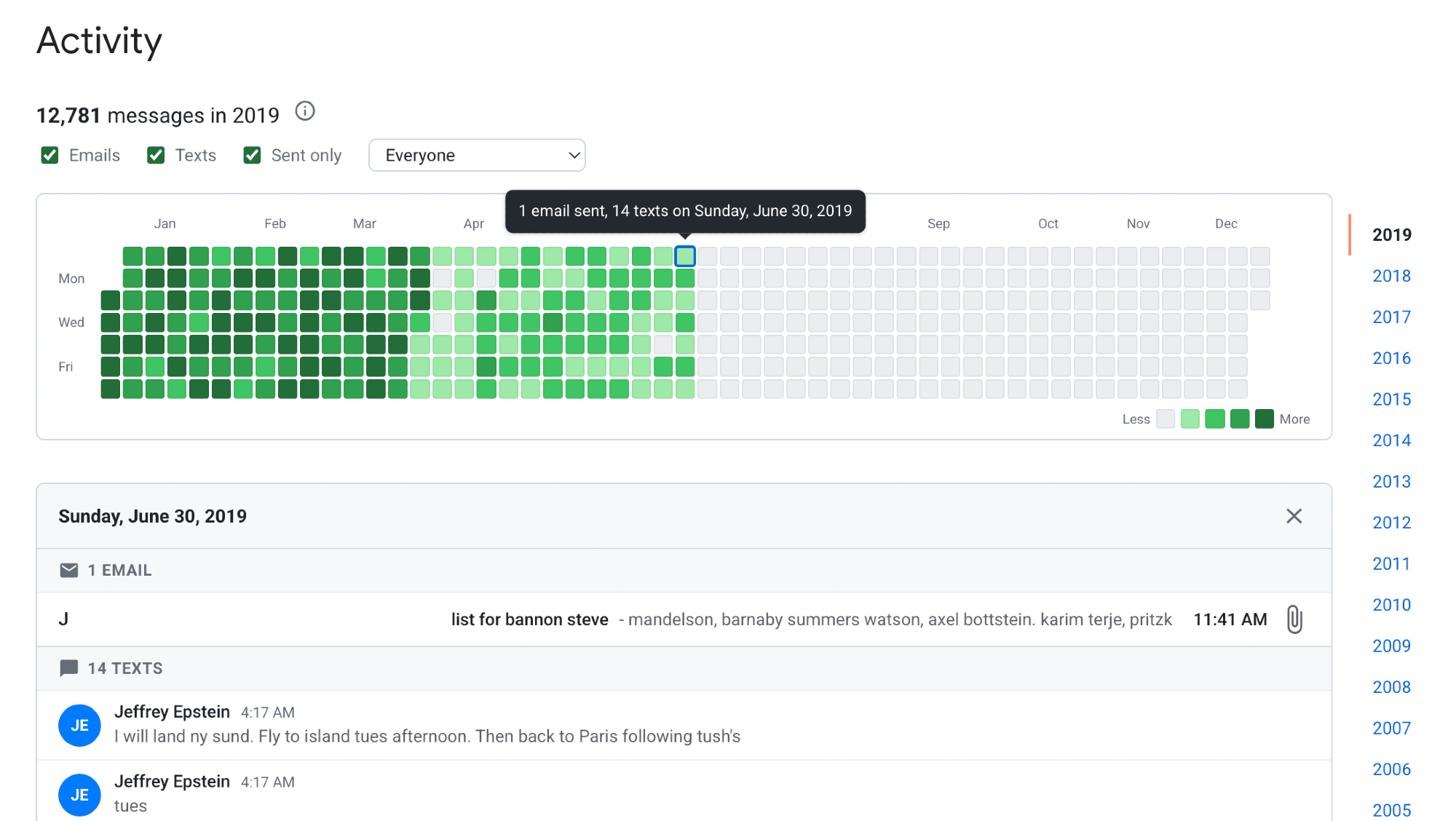Click the info icon next to message count

[305, 111]
